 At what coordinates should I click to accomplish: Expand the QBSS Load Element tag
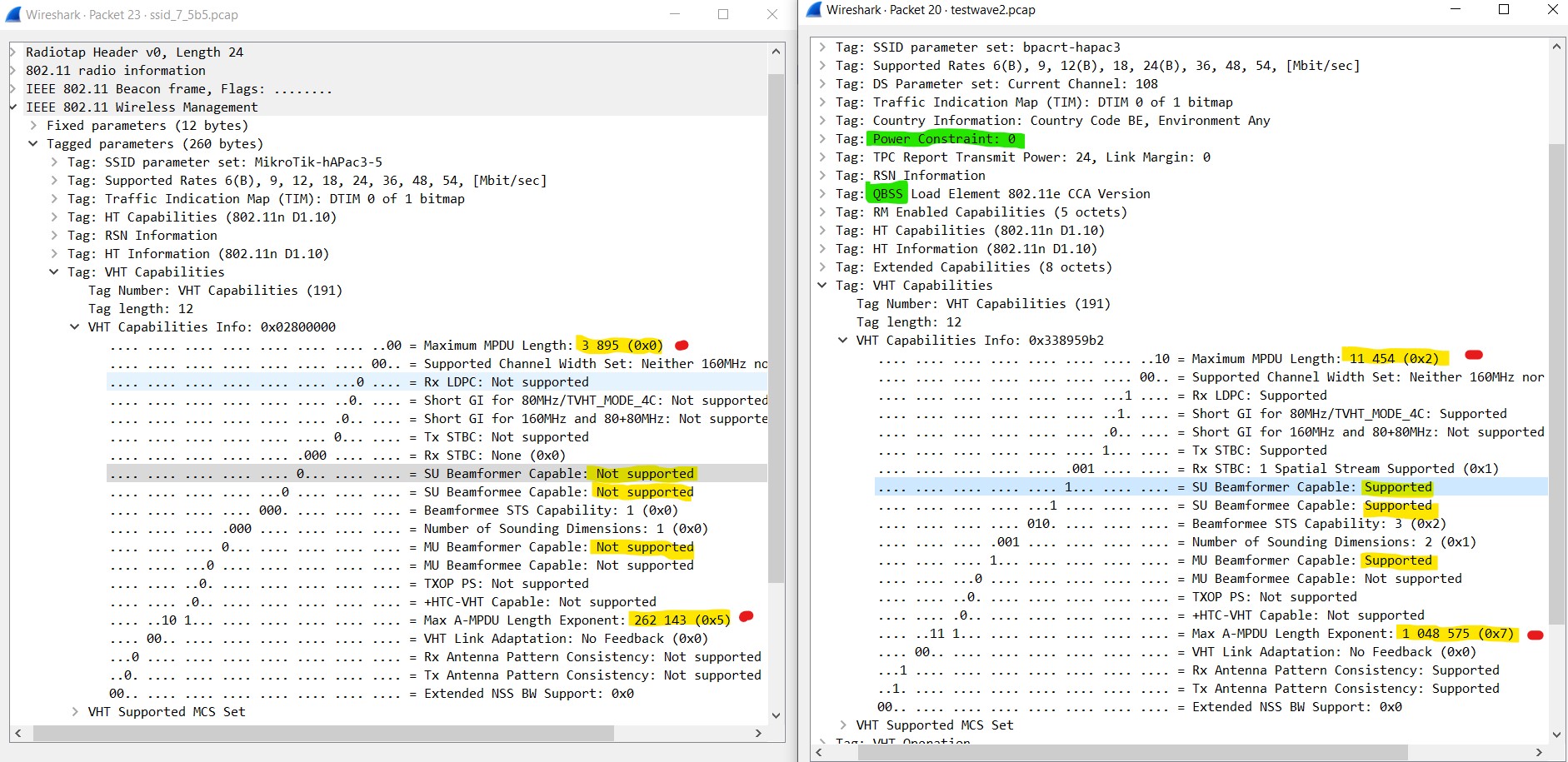point(822,194)
